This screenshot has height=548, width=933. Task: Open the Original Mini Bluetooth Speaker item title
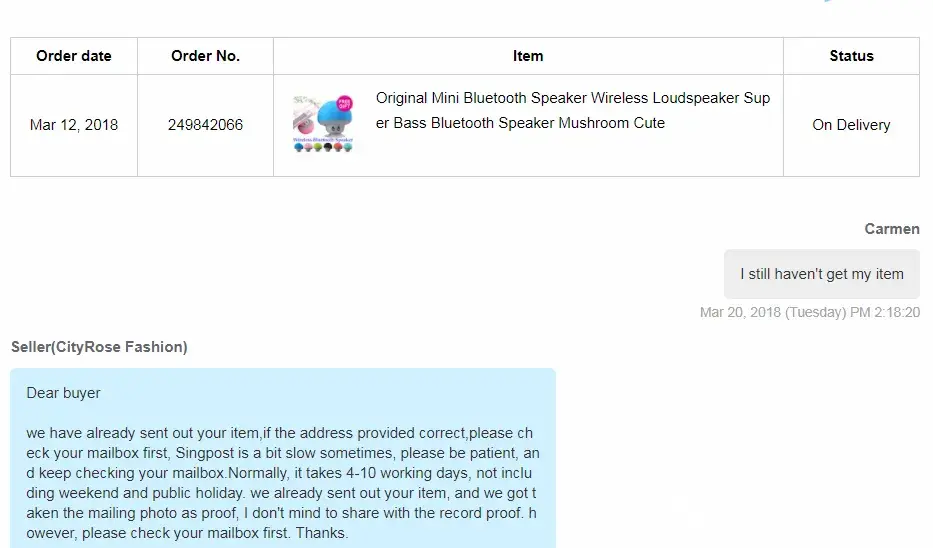tap(572, 110)
